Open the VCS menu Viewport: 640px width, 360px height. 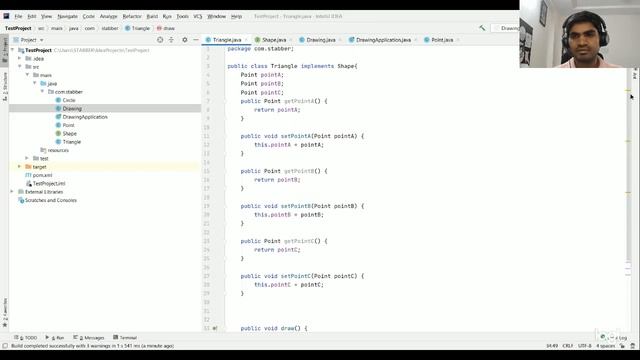coord(198,16)
